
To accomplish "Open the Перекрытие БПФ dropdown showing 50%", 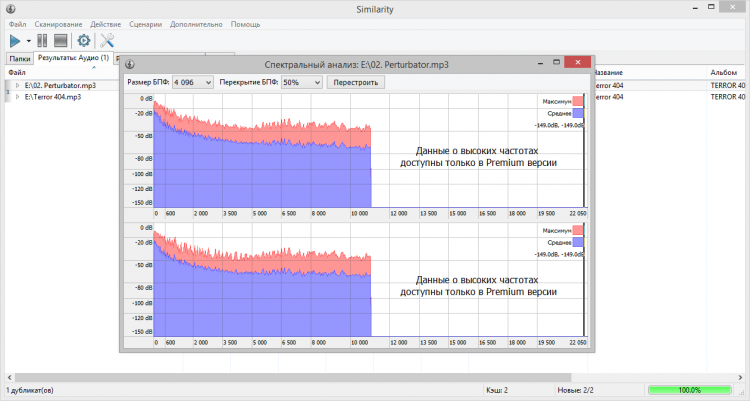I will 301,82.
